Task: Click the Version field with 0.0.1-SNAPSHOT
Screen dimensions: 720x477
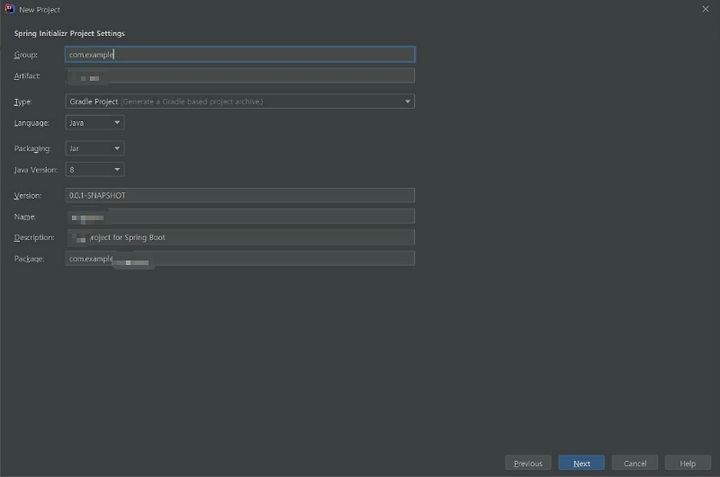Action: pos(240,195)
